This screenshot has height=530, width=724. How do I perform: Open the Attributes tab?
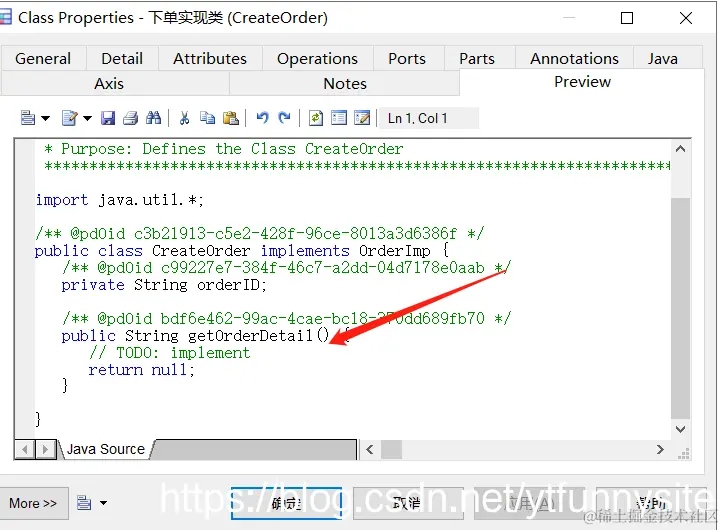coord(210,59)
